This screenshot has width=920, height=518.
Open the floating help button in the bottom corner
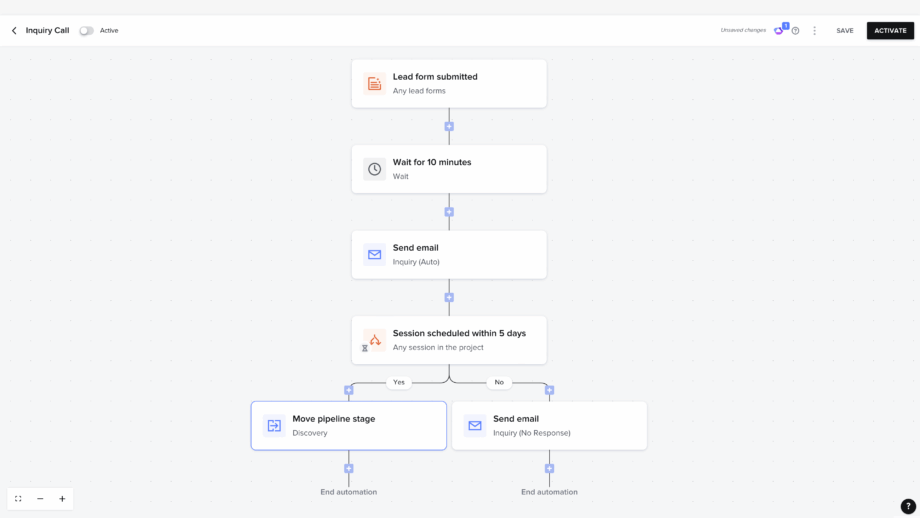pos(908,506)
